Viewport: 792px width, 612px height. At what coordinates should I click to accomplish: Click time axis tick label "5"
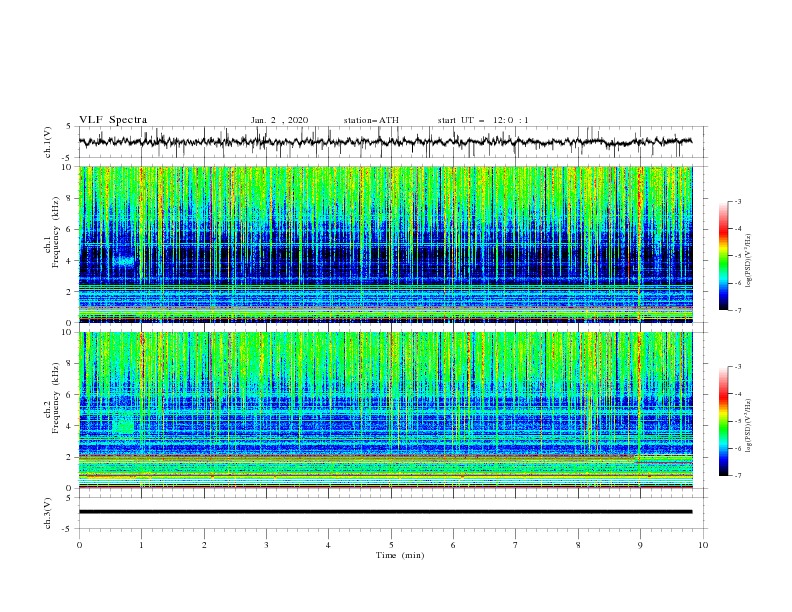click(391, 545)
